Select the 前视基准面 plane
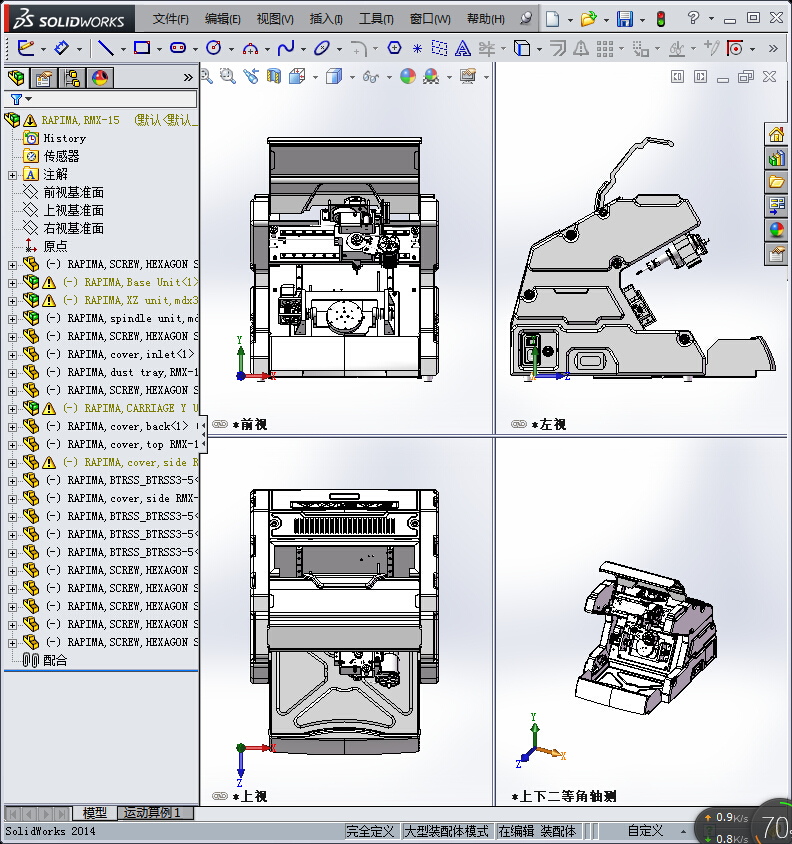792x844 pixels. [x=73, y=192]
